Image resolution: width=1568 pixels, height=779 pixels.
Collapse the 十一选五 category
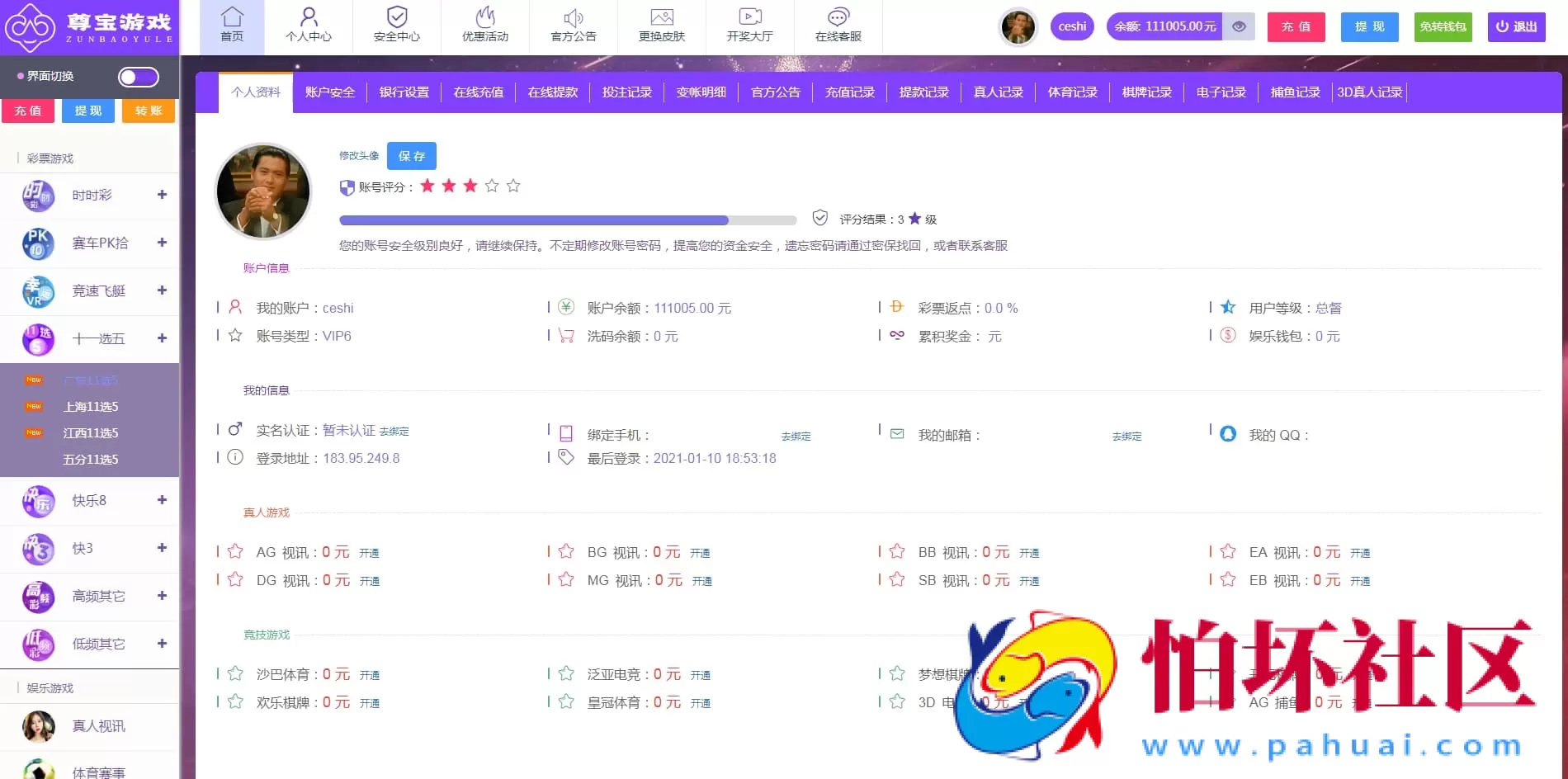162,339
